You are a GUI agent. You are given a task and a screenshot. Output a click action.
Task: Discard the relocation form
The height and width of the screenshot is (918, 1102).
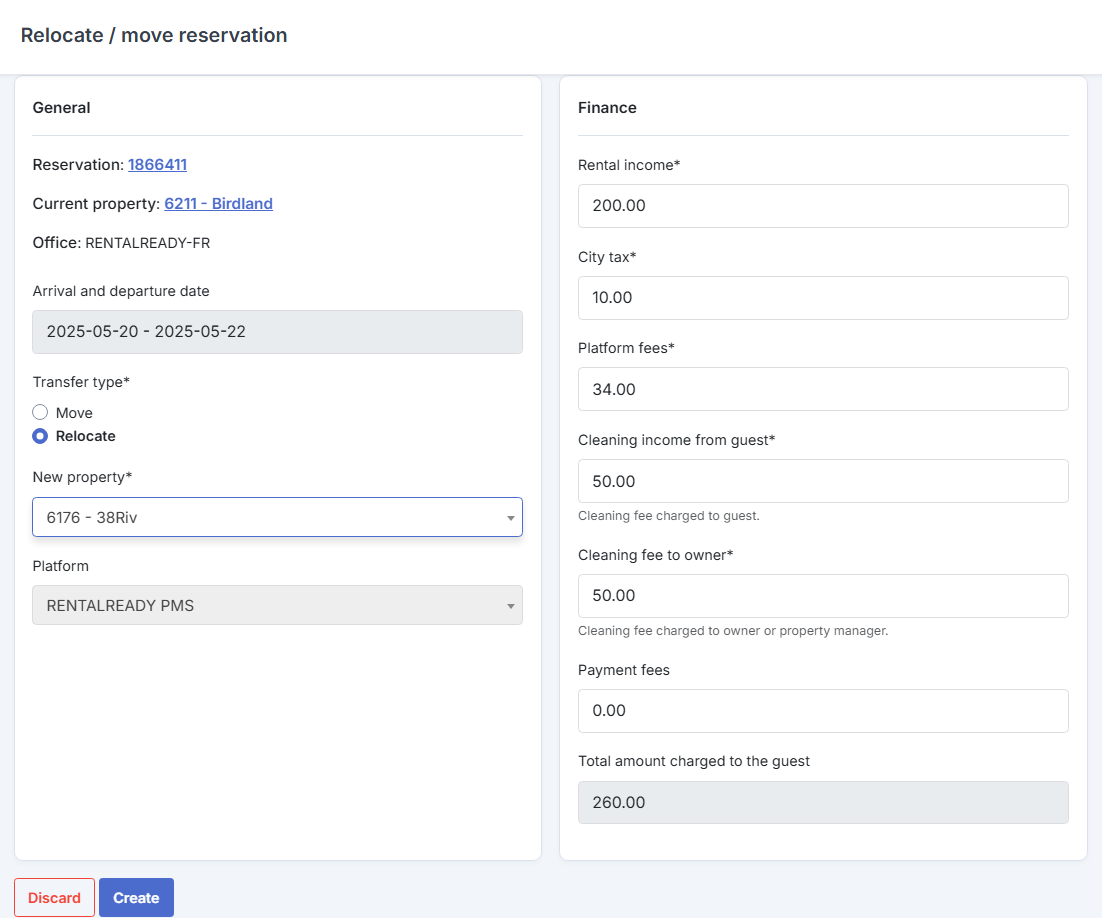54,898
